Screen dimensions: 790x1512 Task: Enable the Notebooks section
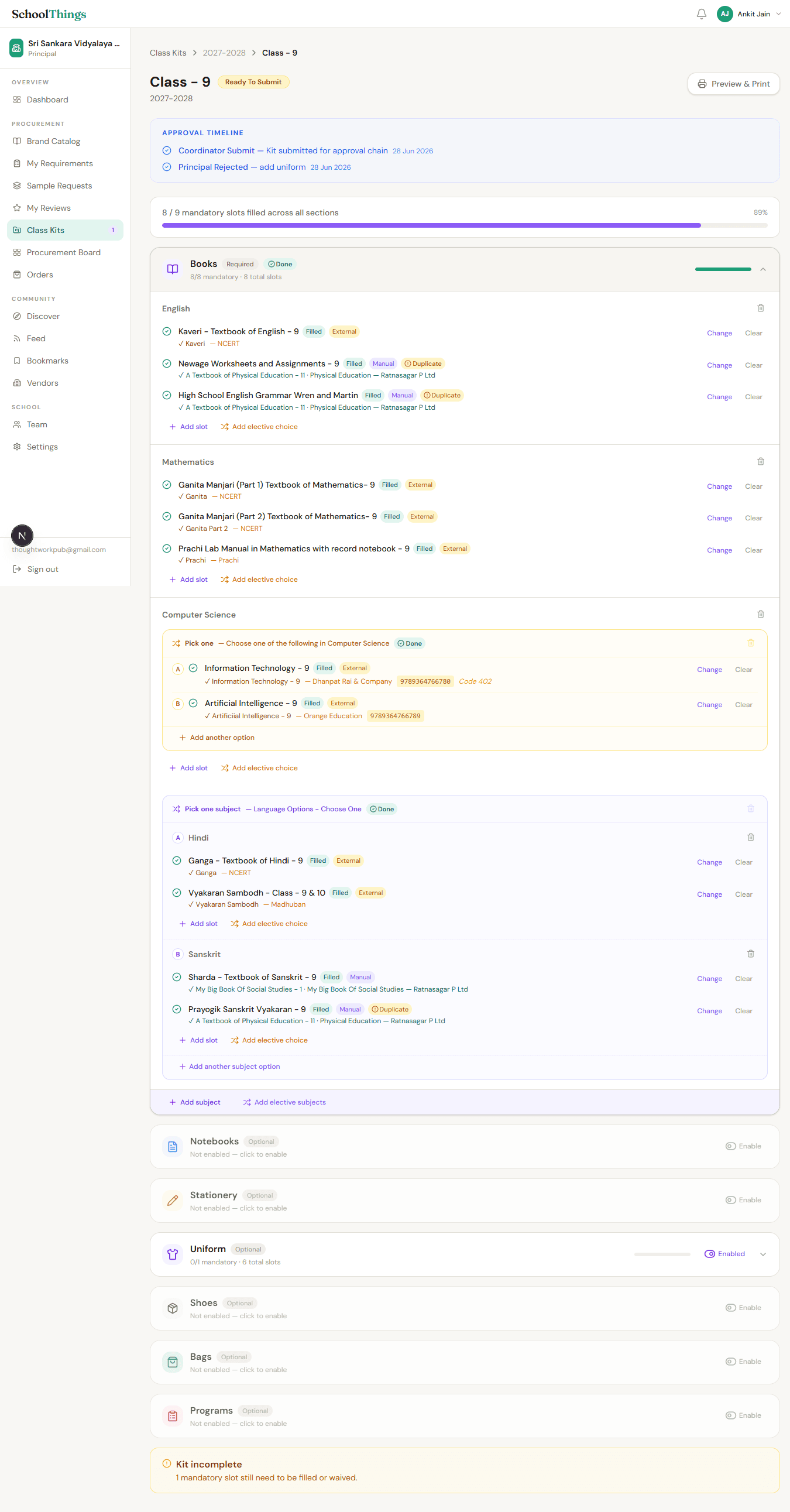pos(744,1146)
